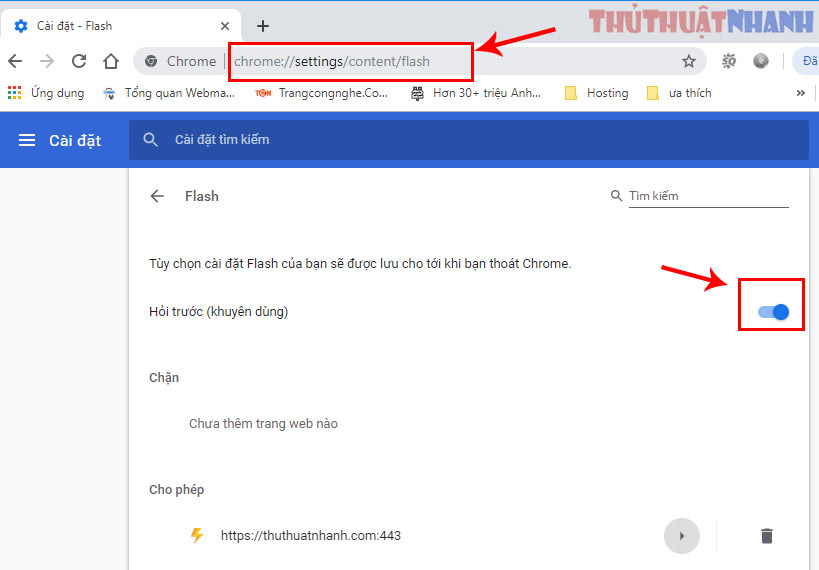Go to the Home page icon
The image size is (819, 570).
tap(111, 61)
